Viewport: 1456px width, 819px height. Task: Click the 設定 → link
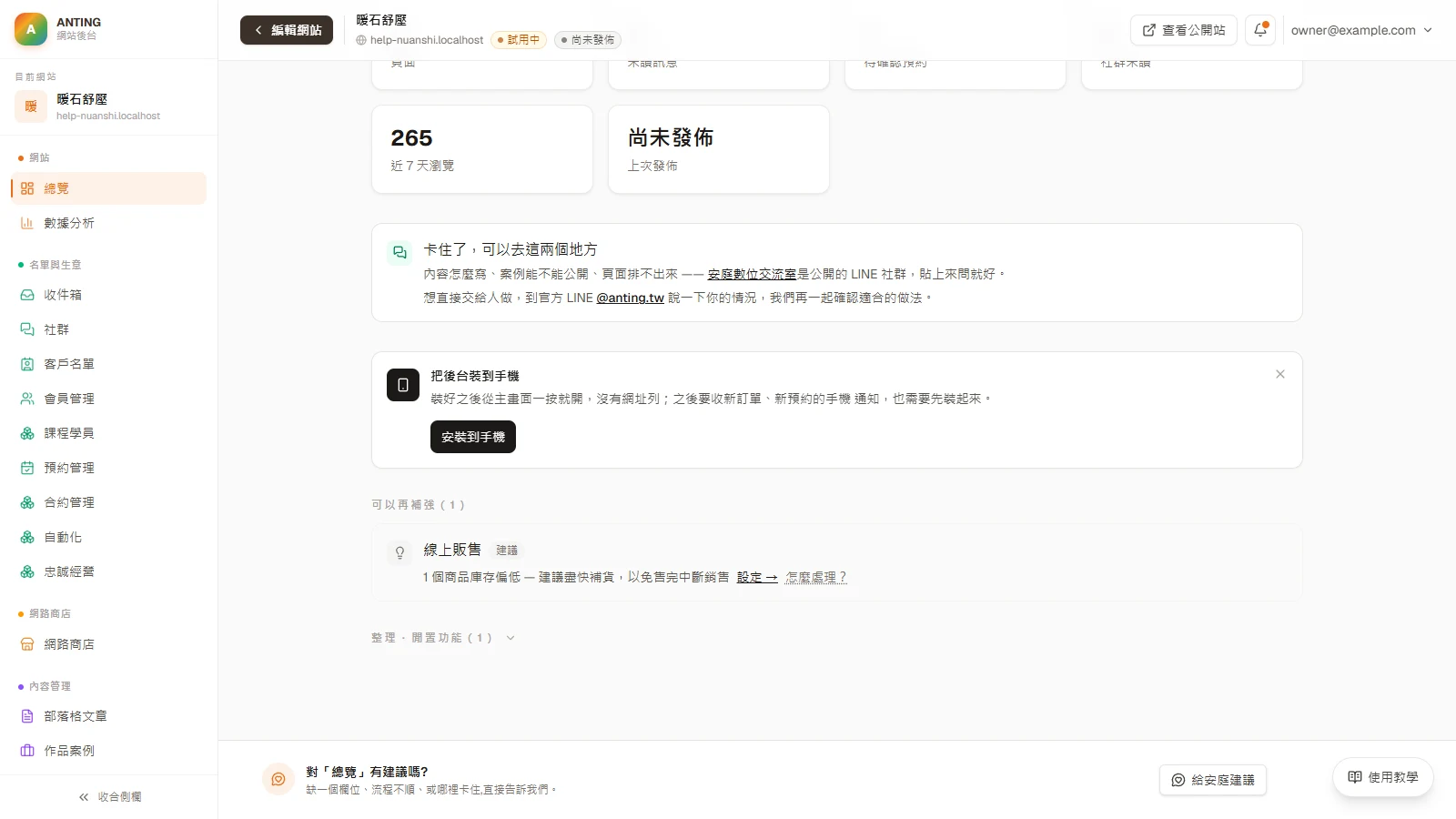tap(757, 577)
